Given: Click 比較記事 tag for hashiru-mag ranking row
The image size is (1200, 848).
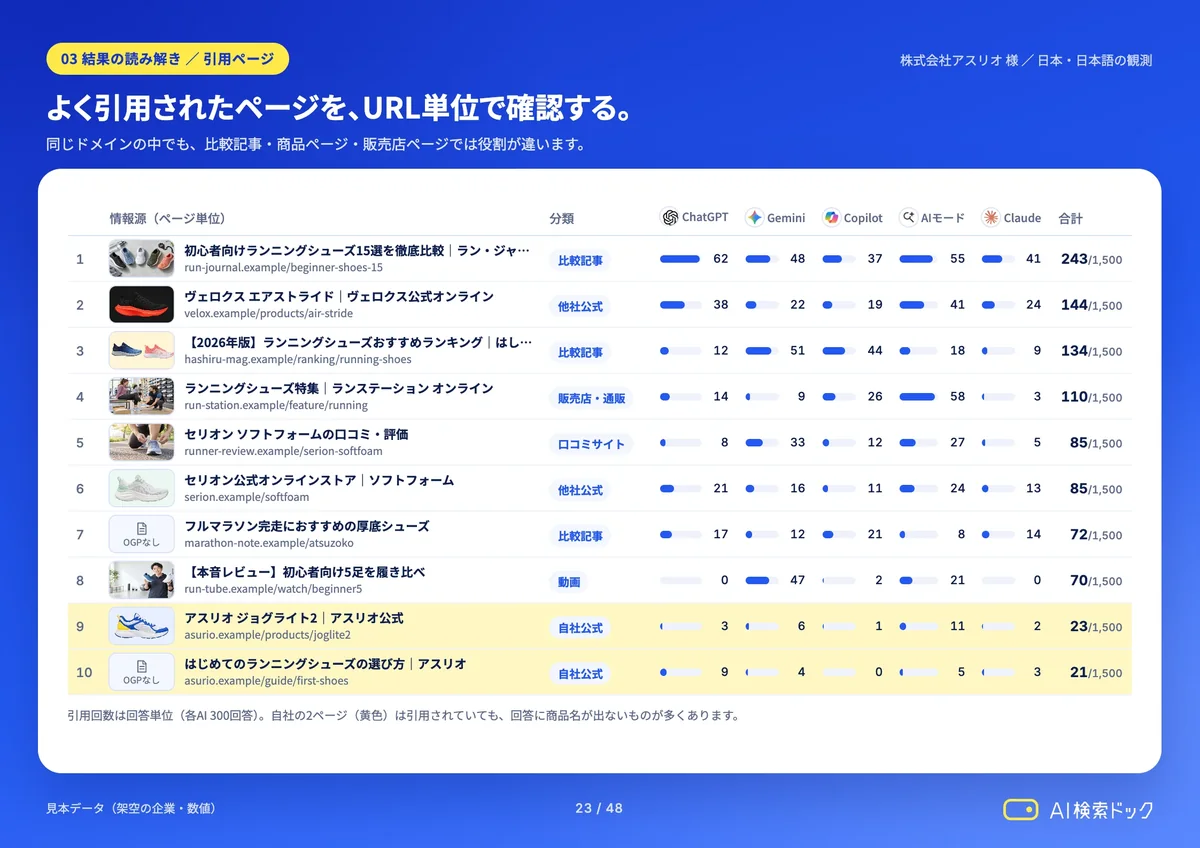Looking at the screenshot, I should point(580,352).
